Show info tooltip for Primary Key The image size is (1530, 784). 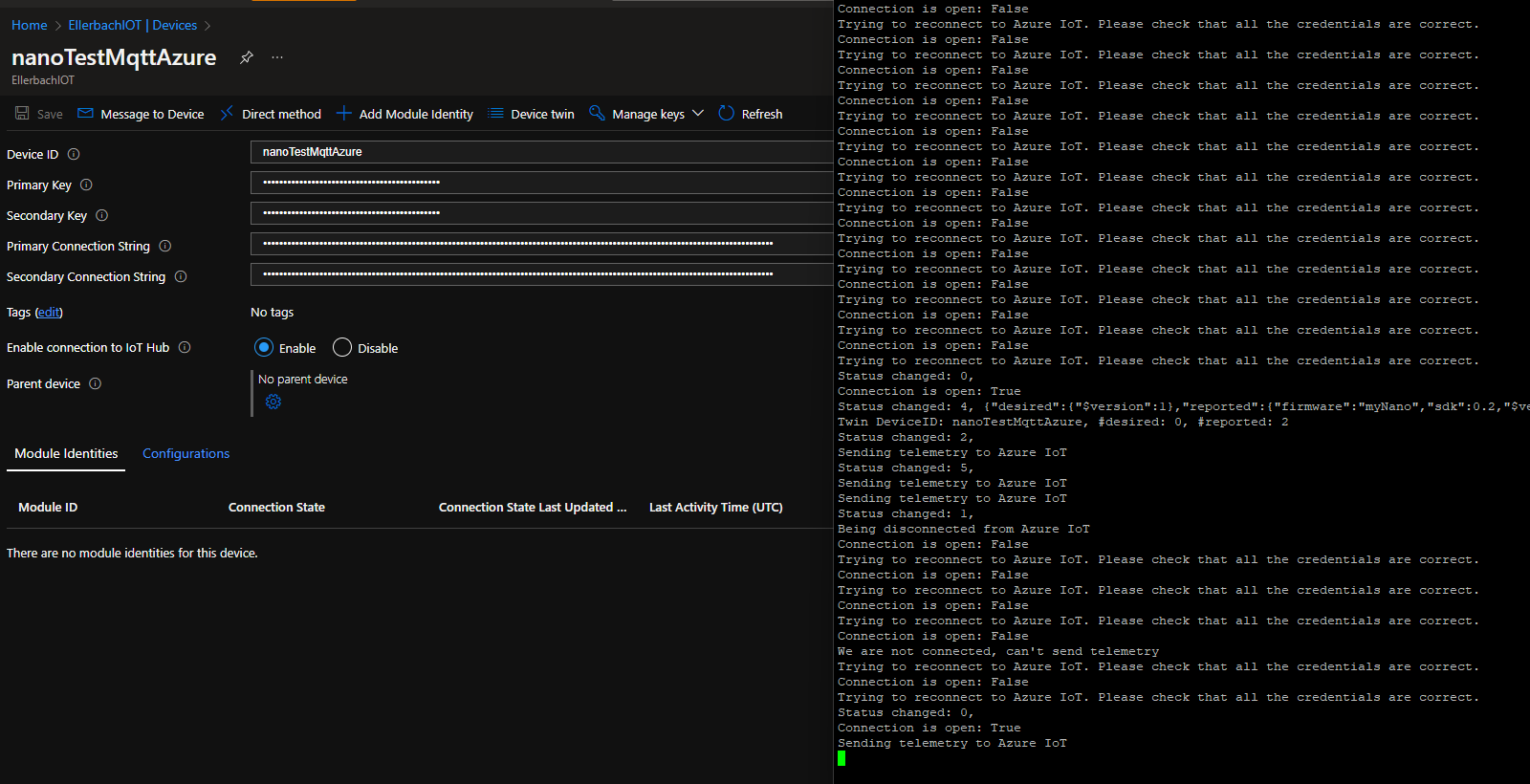pos(86,185)
